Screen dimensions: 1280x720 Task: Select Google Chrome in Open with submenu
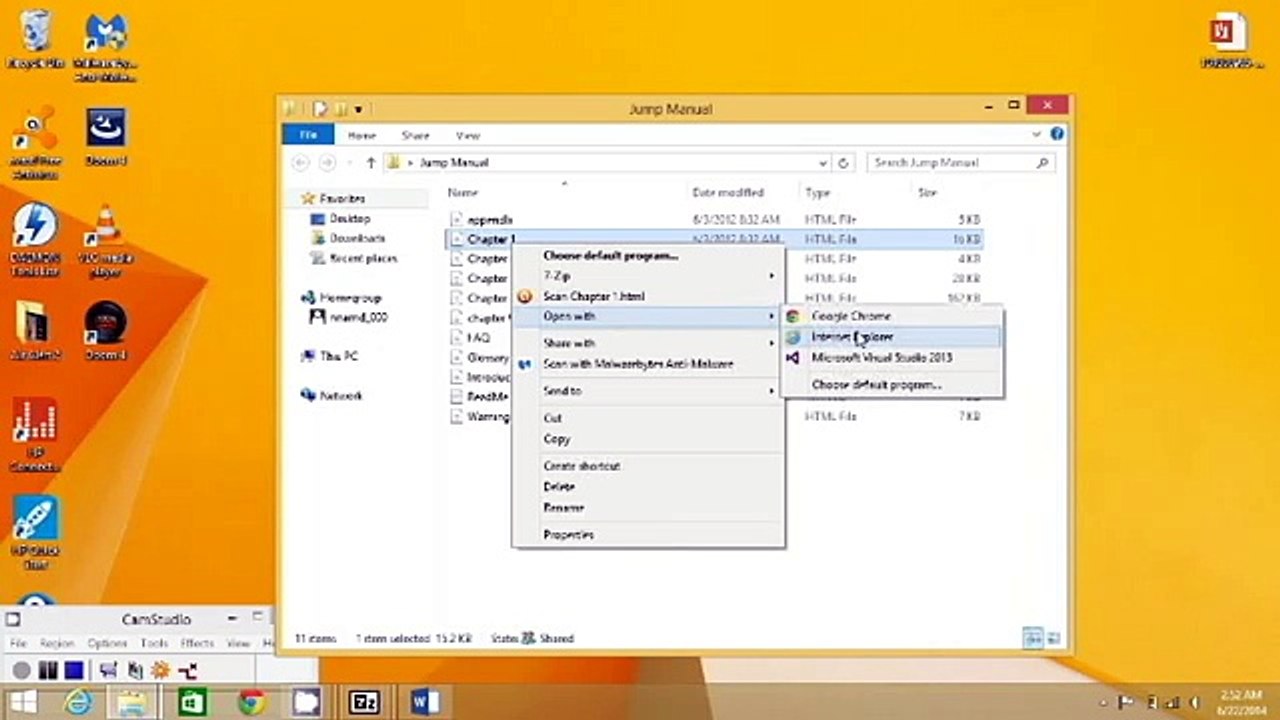pos(892,316)
